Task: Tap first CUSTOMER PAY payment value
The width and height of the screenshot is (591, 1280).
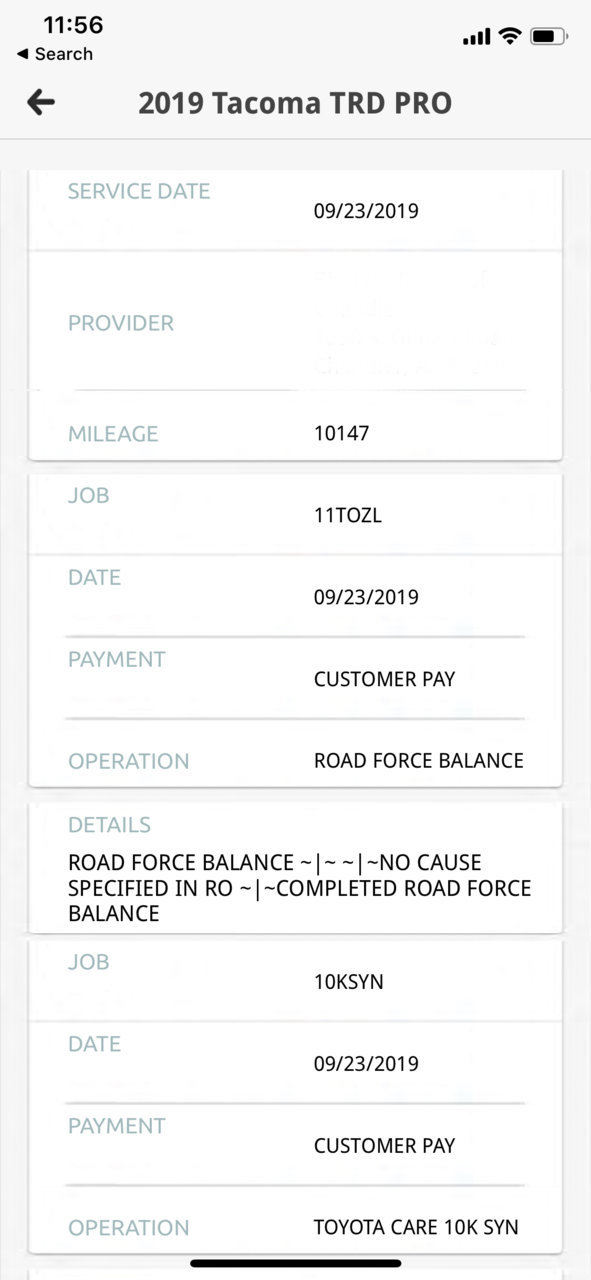Action: 384,679
